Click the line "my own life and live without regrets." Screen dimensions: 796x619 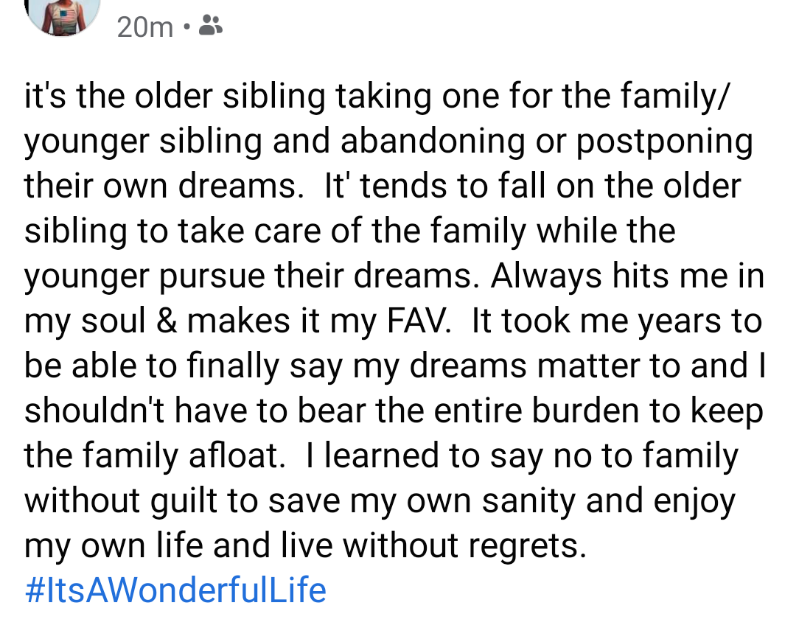click(305, 545)
